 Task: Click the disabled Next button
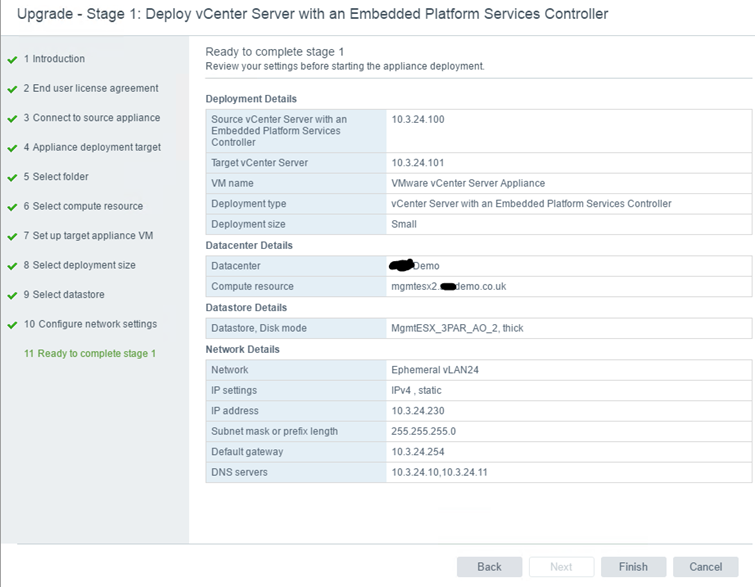(561, 567)
